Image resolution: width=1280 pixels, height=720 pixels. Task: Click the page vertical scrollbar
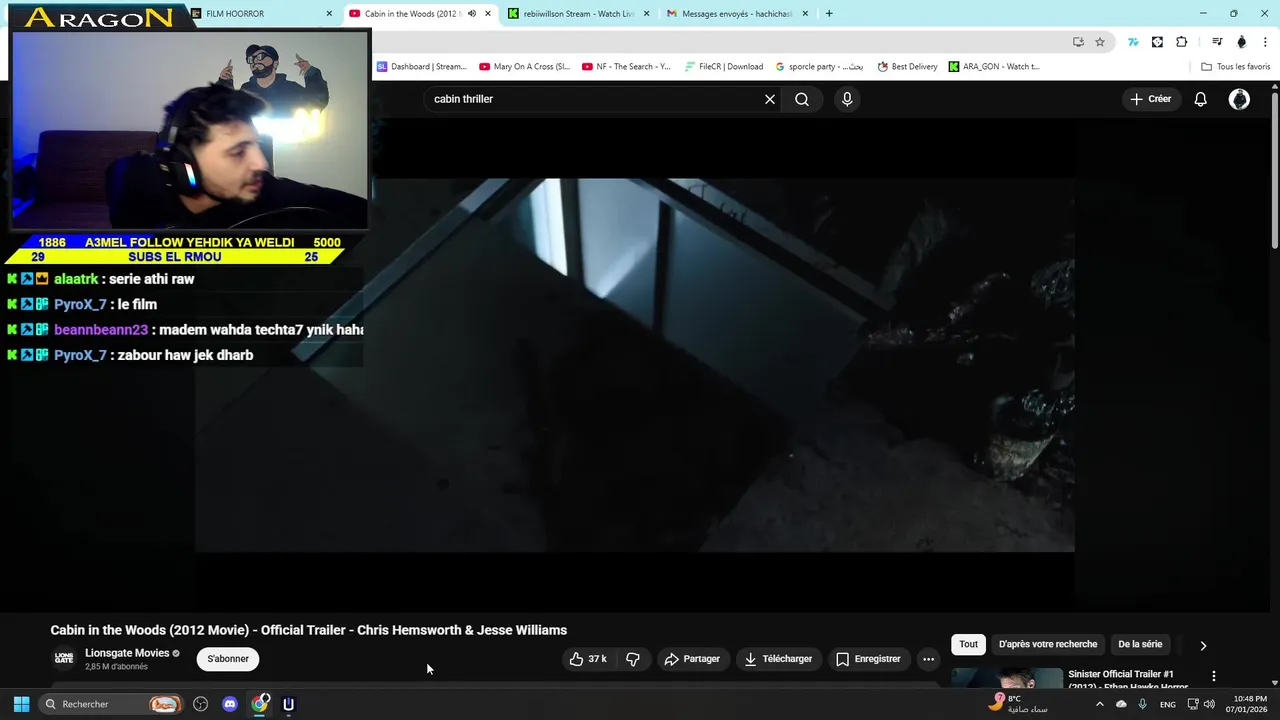pyautogui.click(x=1274, y=170)
